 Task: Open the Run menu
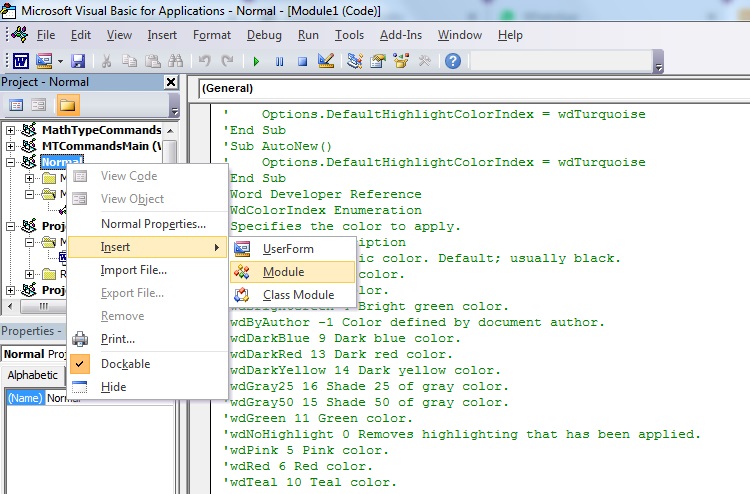click(x=308, y=35)
